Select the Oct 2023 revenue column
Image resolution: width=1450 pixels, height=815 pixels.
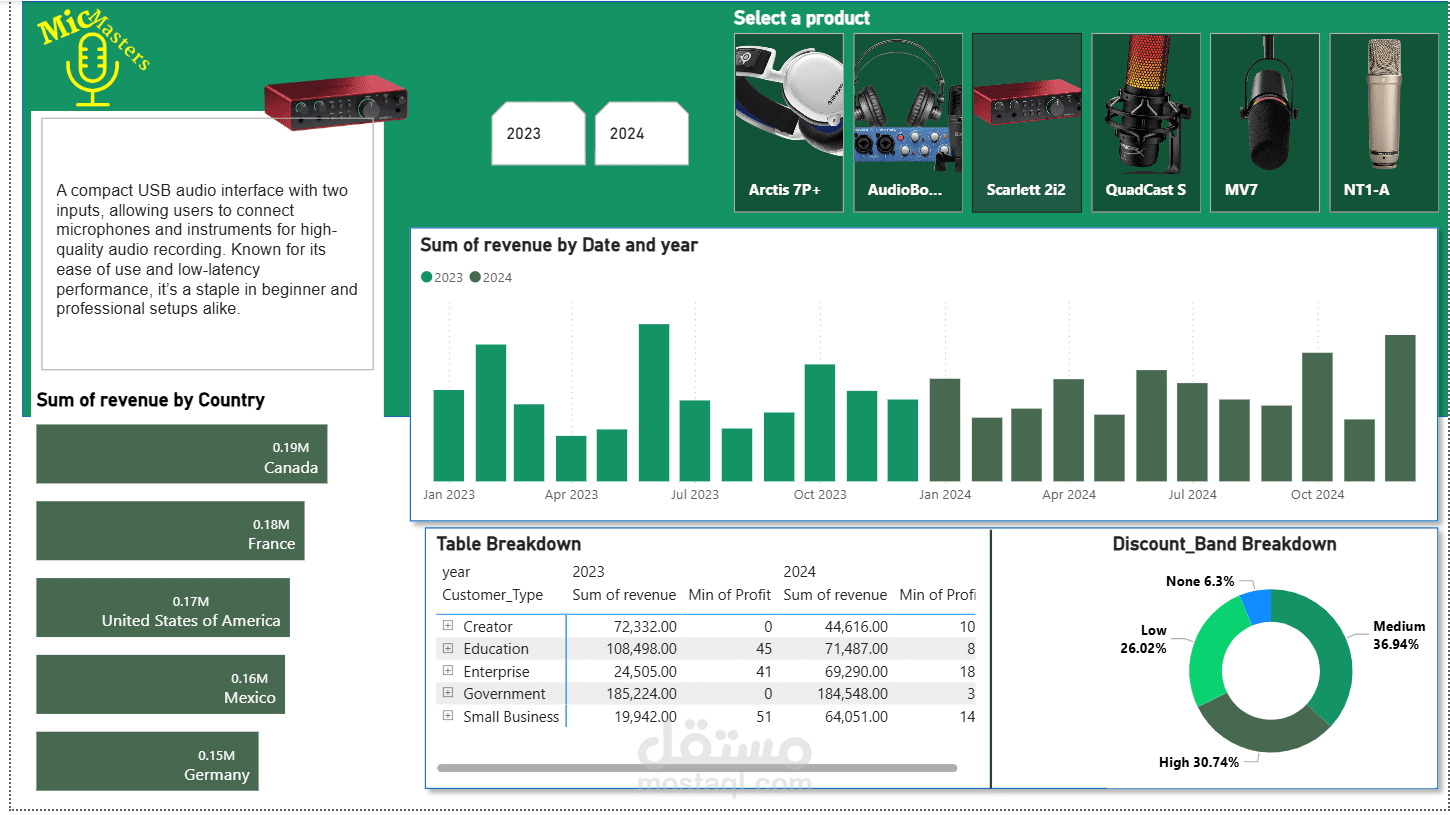point(820,423)
